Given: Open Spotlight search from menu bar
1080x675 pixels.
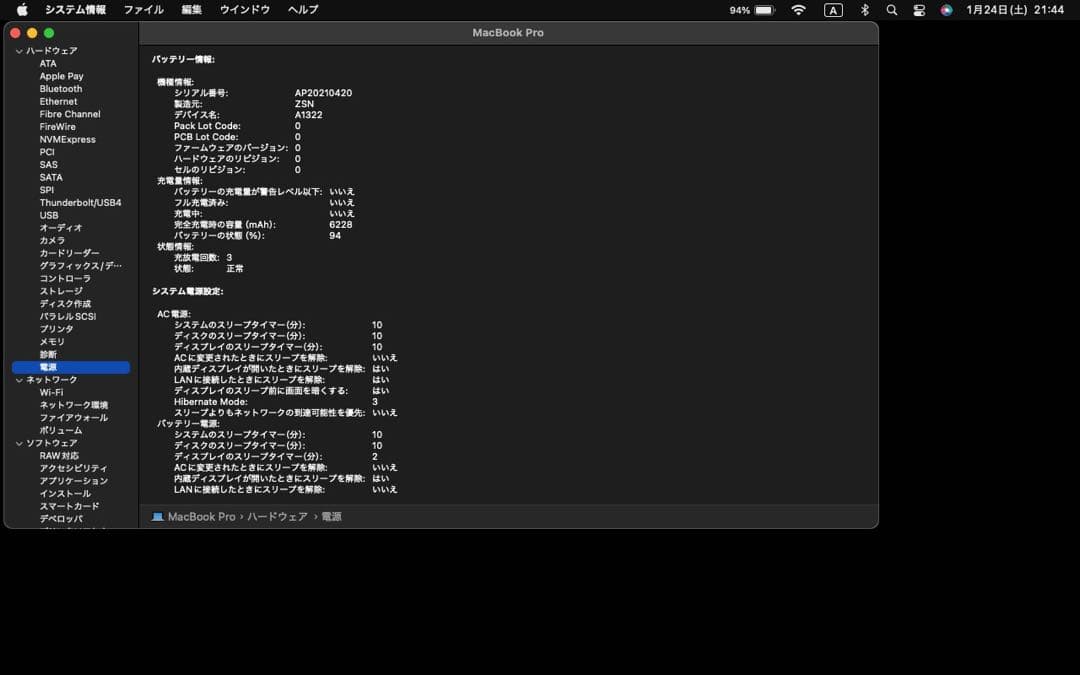Looking at the screenshot, I should 891,9.
